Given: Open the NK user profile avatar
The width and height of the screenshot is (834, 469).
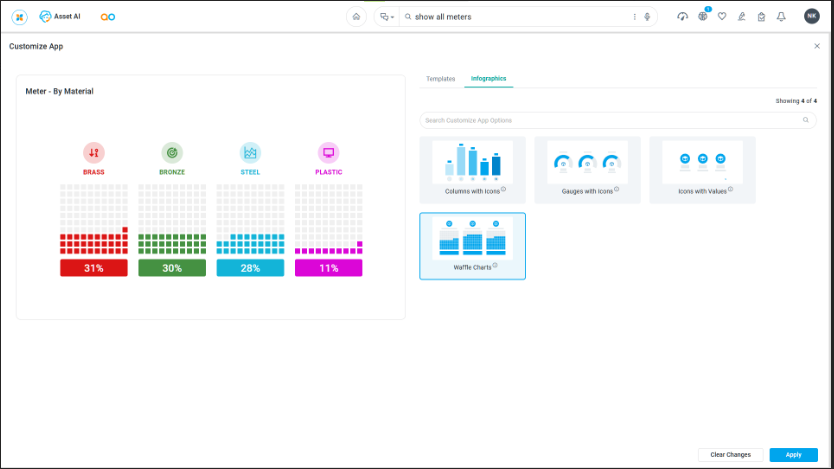Looking at the screenshot, I should [811, 17].
